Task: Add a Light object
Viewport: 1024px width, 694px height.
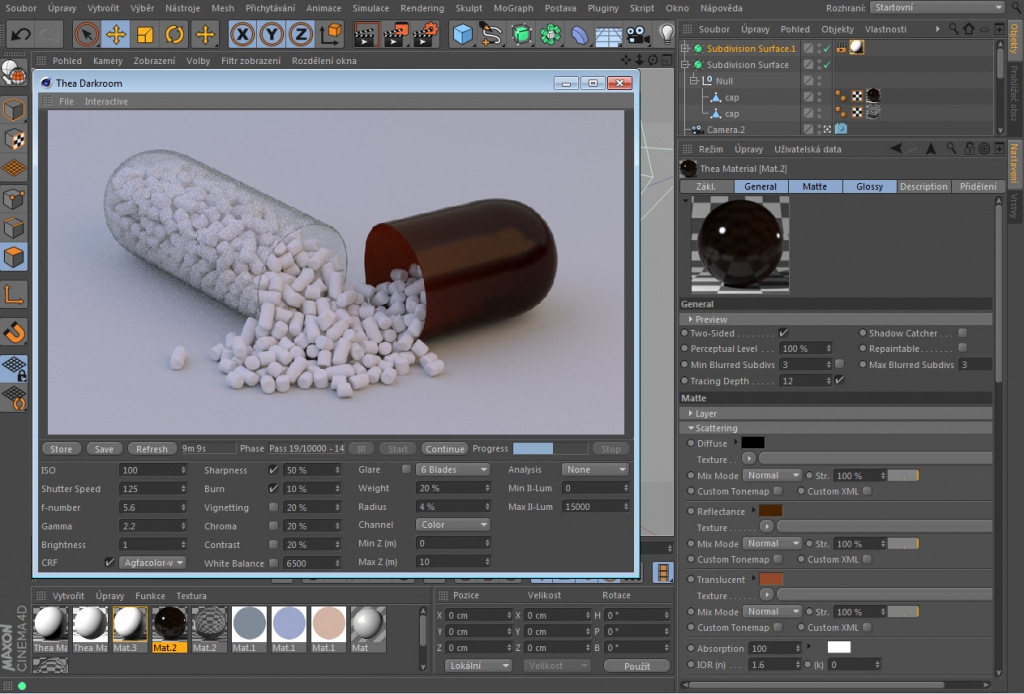Action: 665,34
